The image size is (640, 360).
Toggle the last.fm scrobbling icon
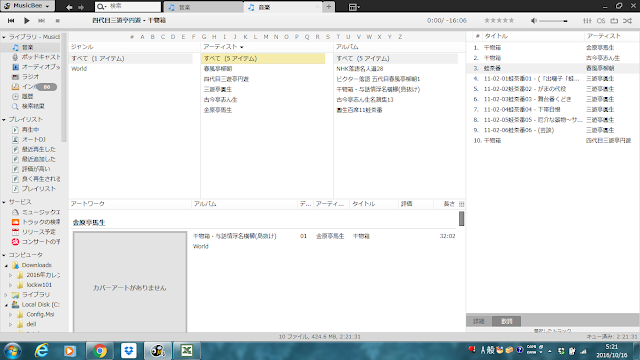click(x=601, y=20)
